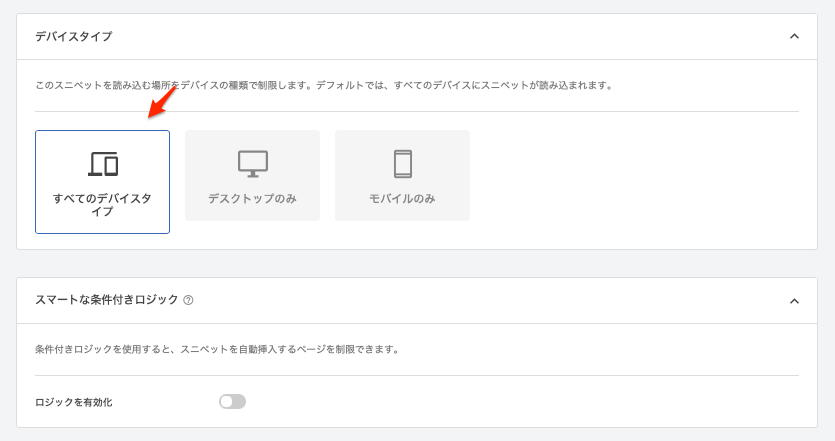This screenshot has height=441, width=835.
Task: Click the mobile phone icon
Action: 403,164
